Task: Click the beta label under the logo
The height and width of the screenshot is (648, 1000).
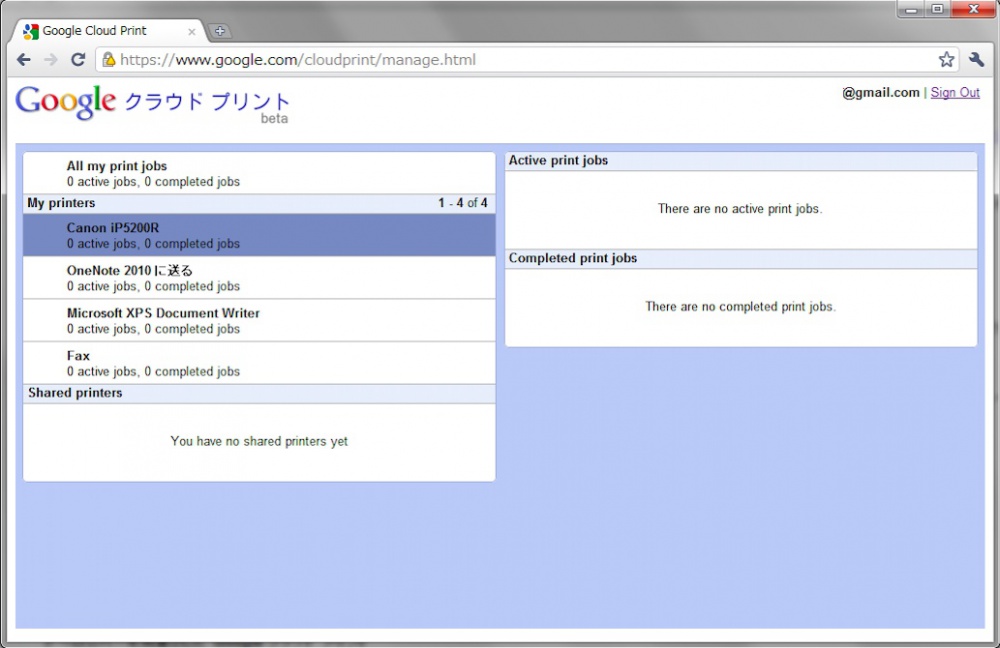Action: pos(274,119)
